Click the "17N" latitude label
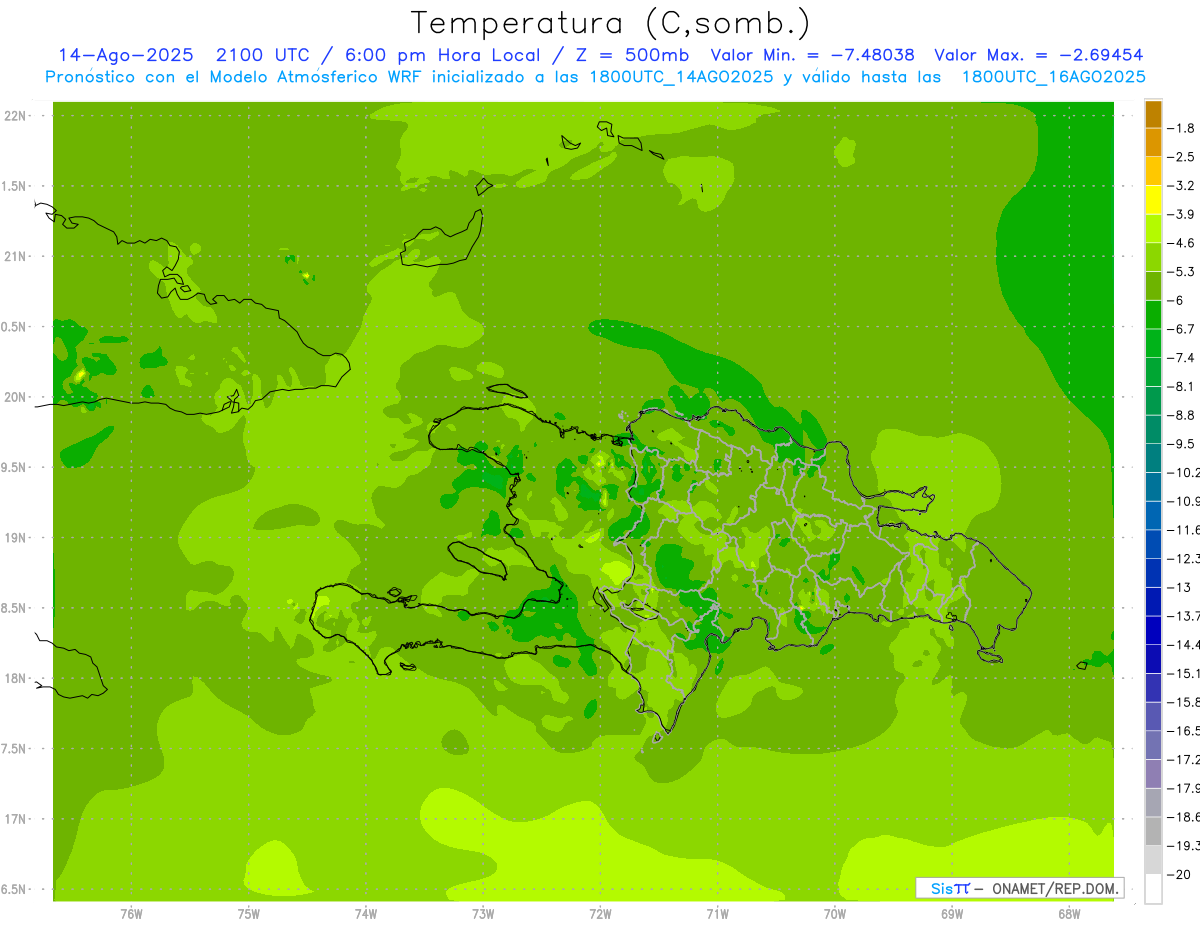Viewport: 1200px width, 927px height. (16, 819)
